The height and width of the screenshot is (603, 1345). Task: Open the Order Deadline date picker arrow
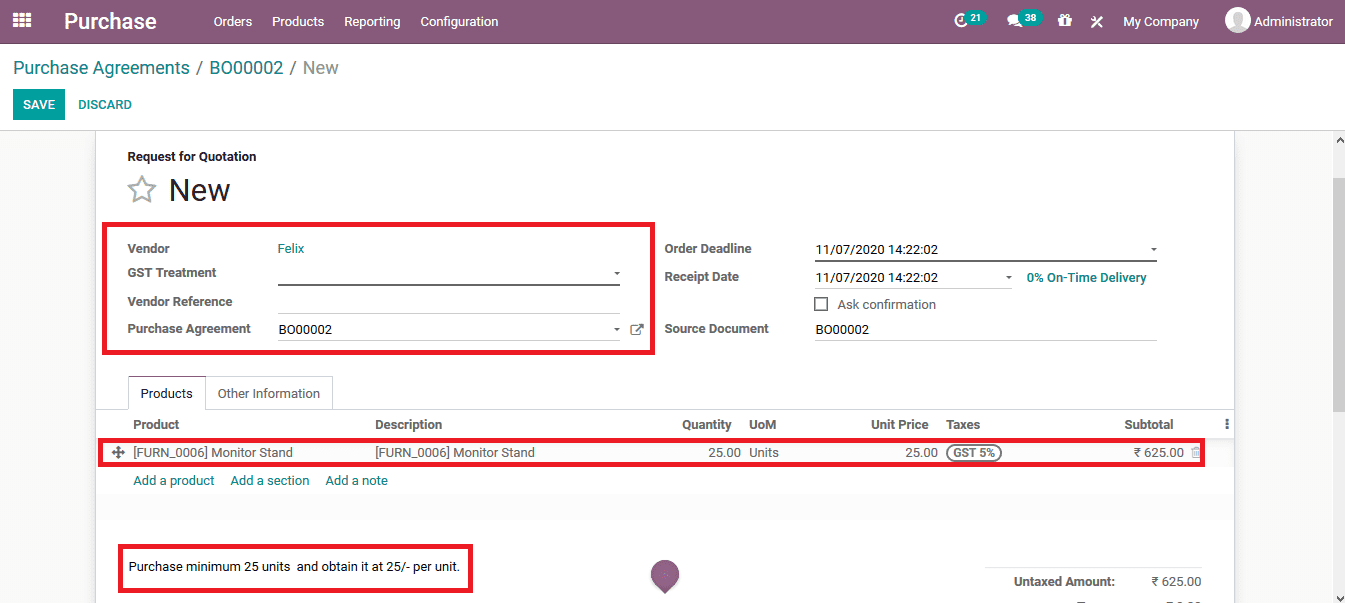(1153, 250)
